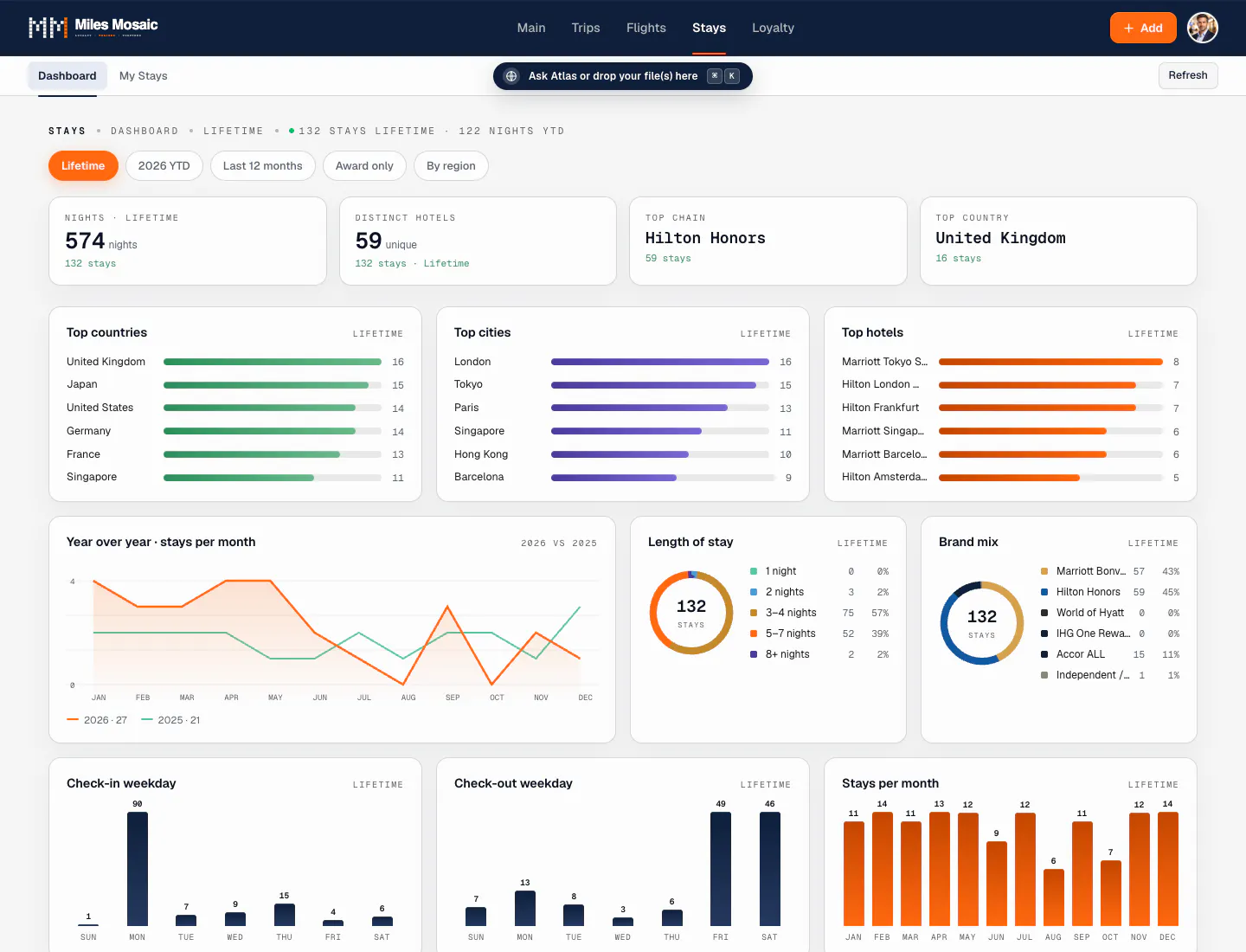The image size is (1246, 952).
Task: Click the Marriott Bonvoy brand label
Action: pyautogui.click(x=1091, y=571)
